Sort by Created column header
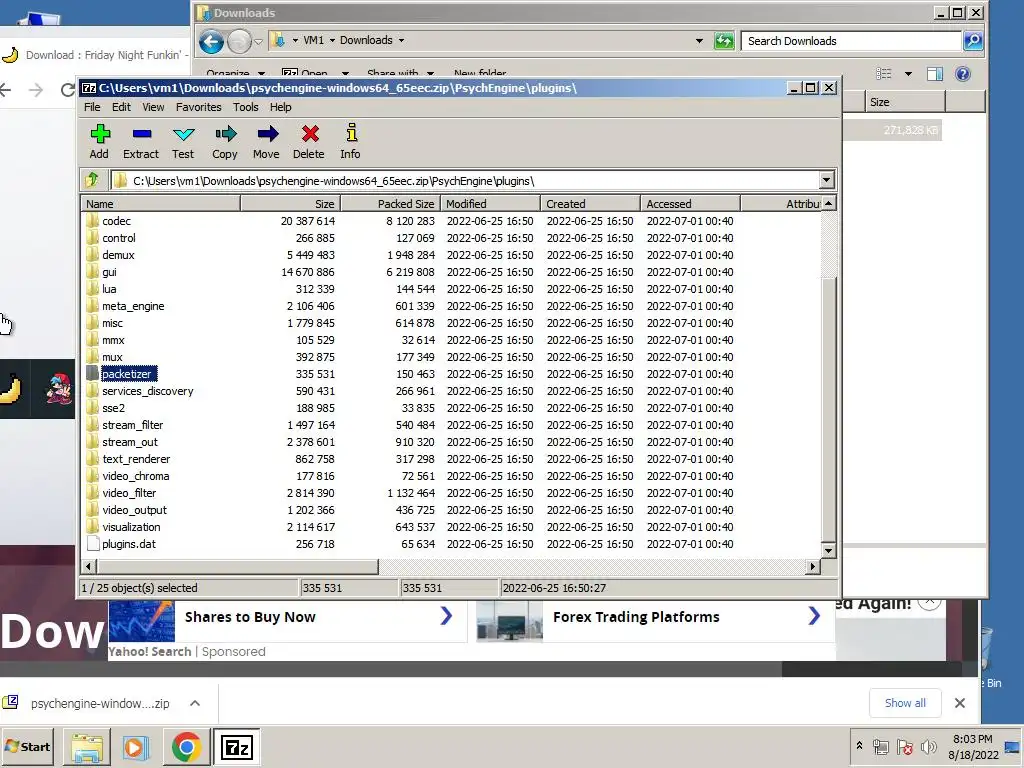 [x=590, y=204]
